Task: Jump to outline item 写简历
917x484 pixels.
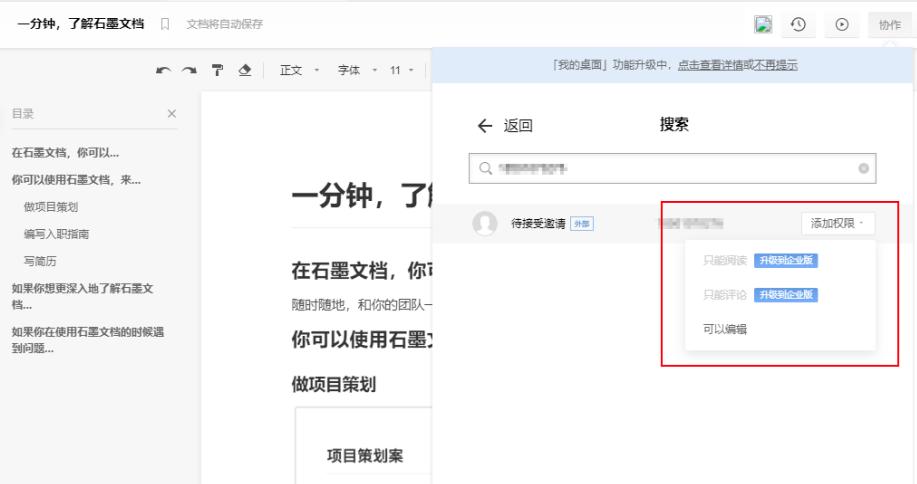Action: click(x=40, y=261)
